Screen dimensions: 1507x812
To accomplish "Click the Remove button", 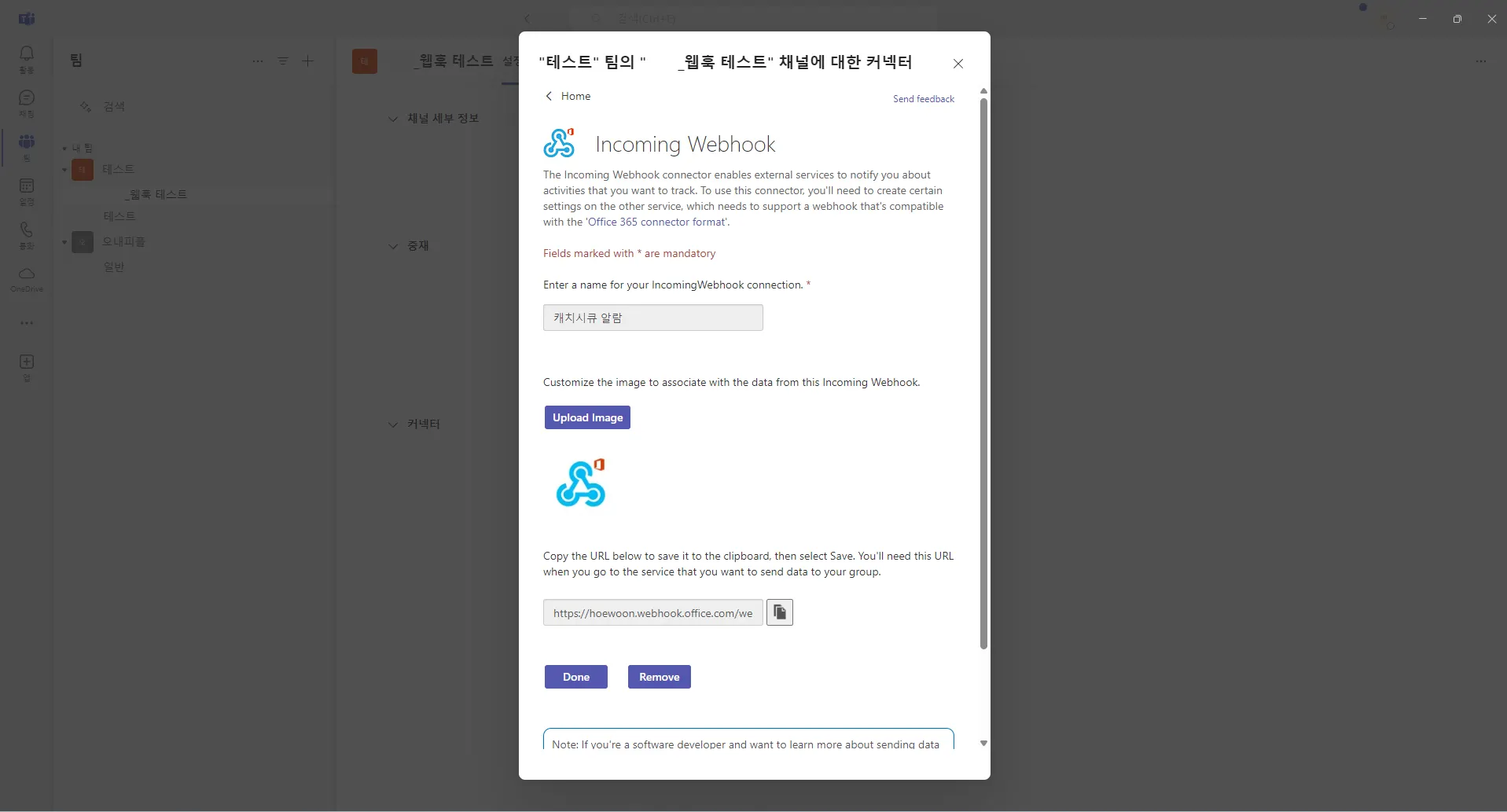I will tap(660, 677).
